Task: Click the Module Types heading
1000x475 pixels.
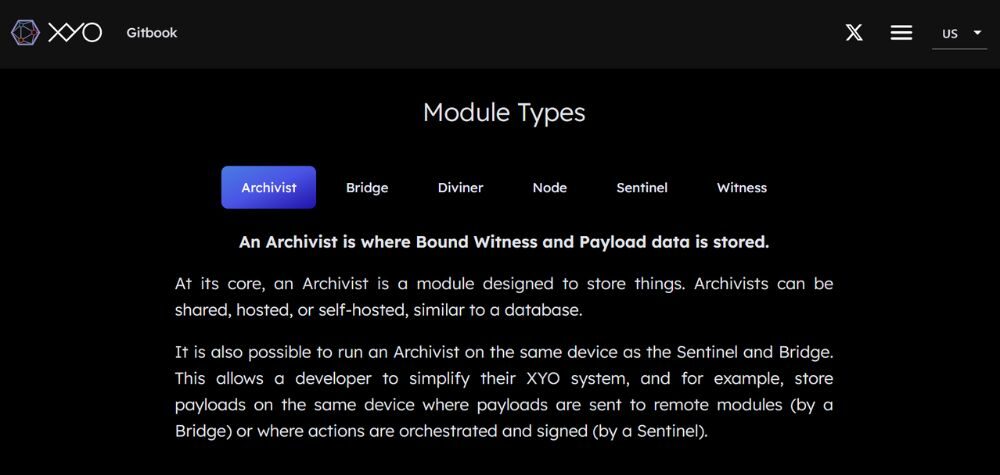Action: click(504, 112)
